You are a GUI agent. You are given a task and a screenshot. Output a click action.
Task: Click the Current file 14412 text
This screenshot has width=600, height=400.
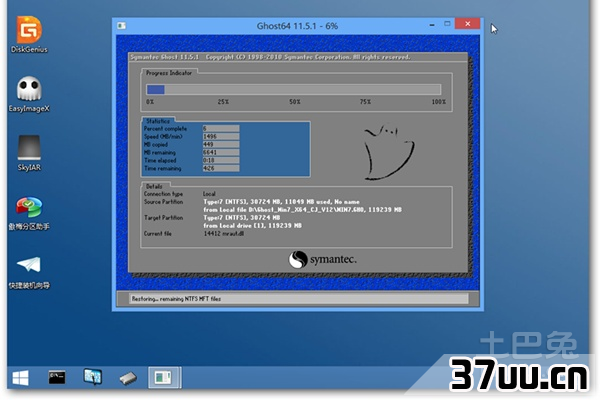[224, 233]
